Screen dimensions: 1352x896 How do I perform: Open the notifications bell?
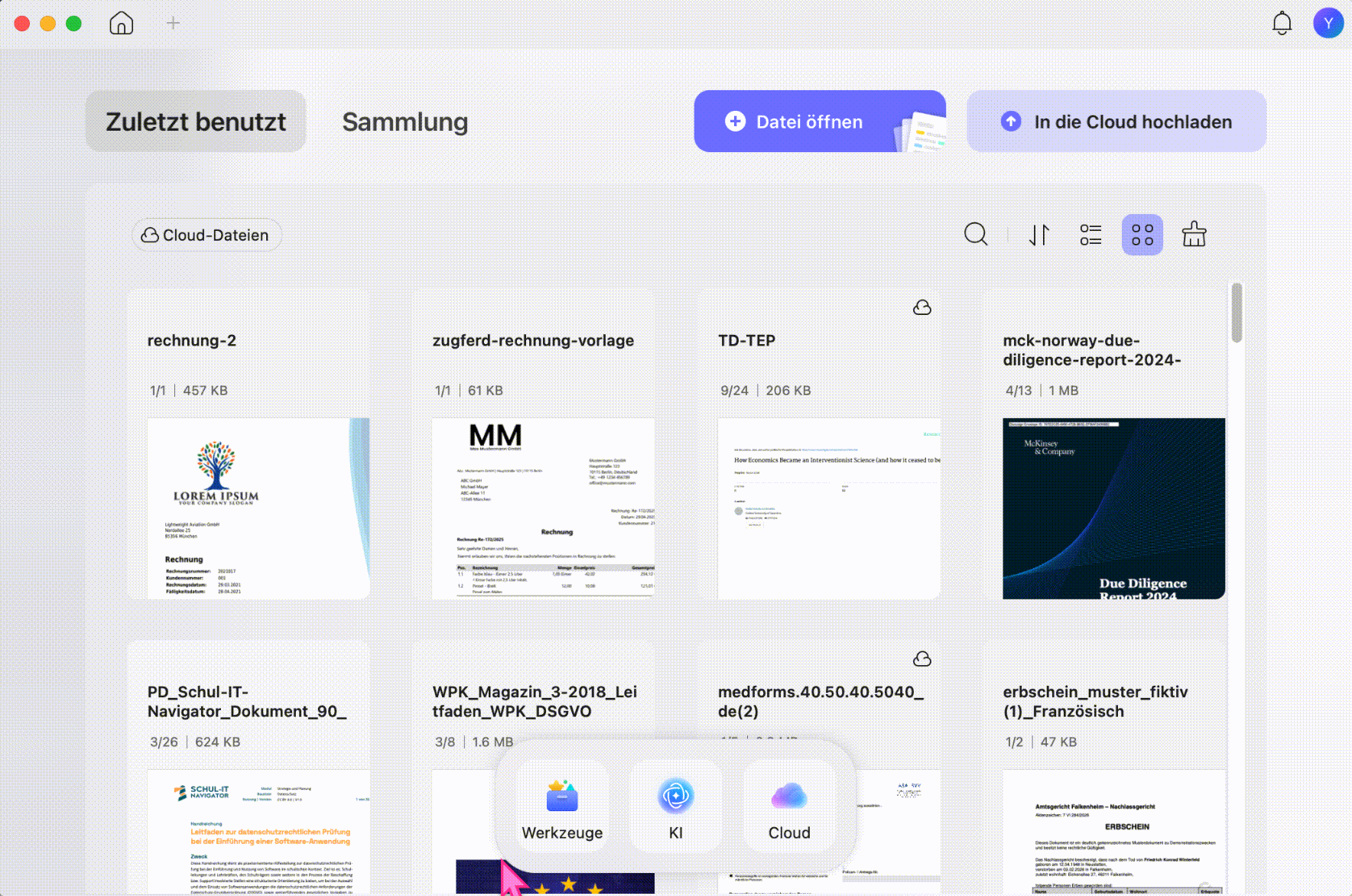coord(1282,23)
